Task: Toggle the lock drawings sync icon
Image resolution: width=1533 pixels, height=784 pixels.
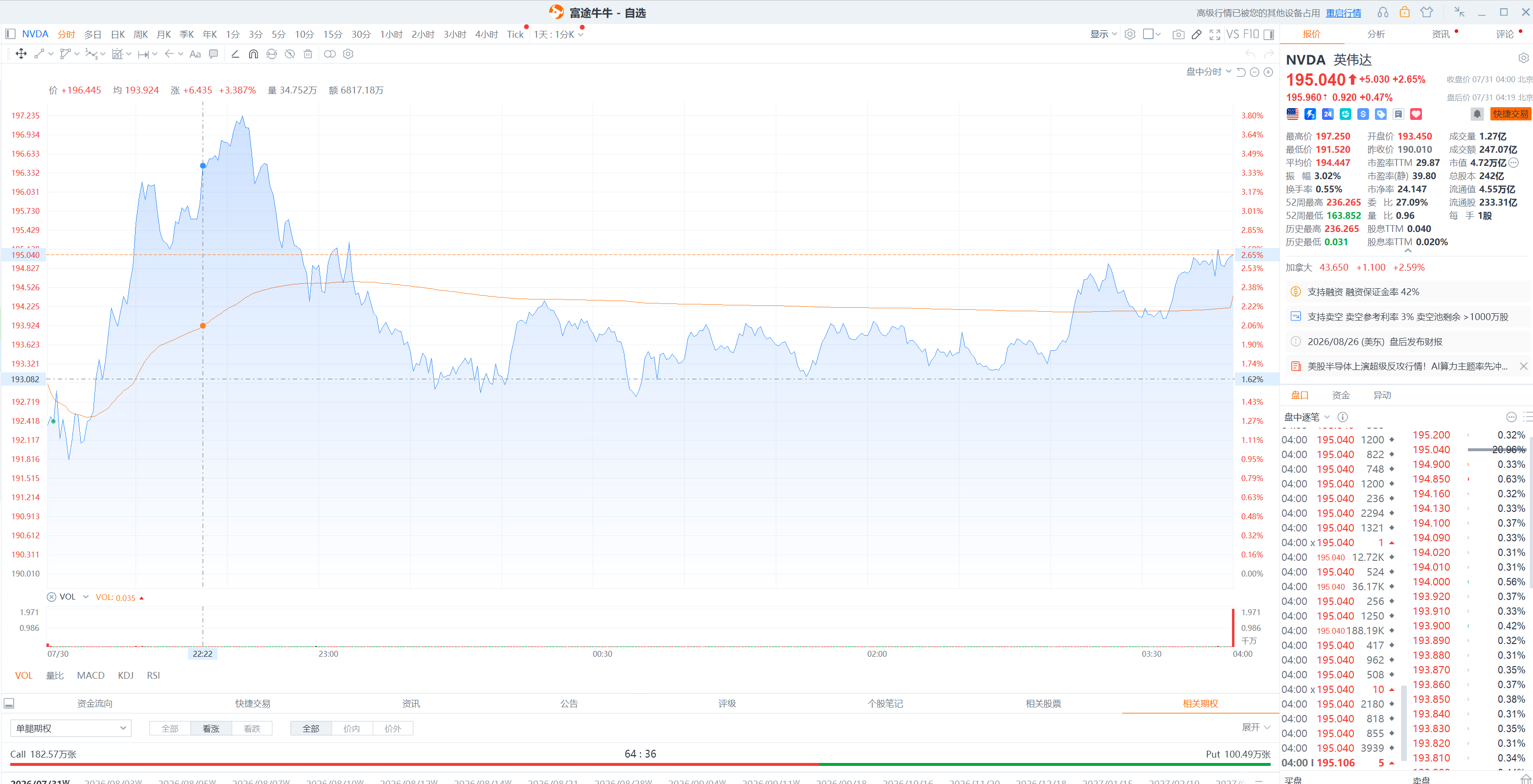Action: click(271, 54)
